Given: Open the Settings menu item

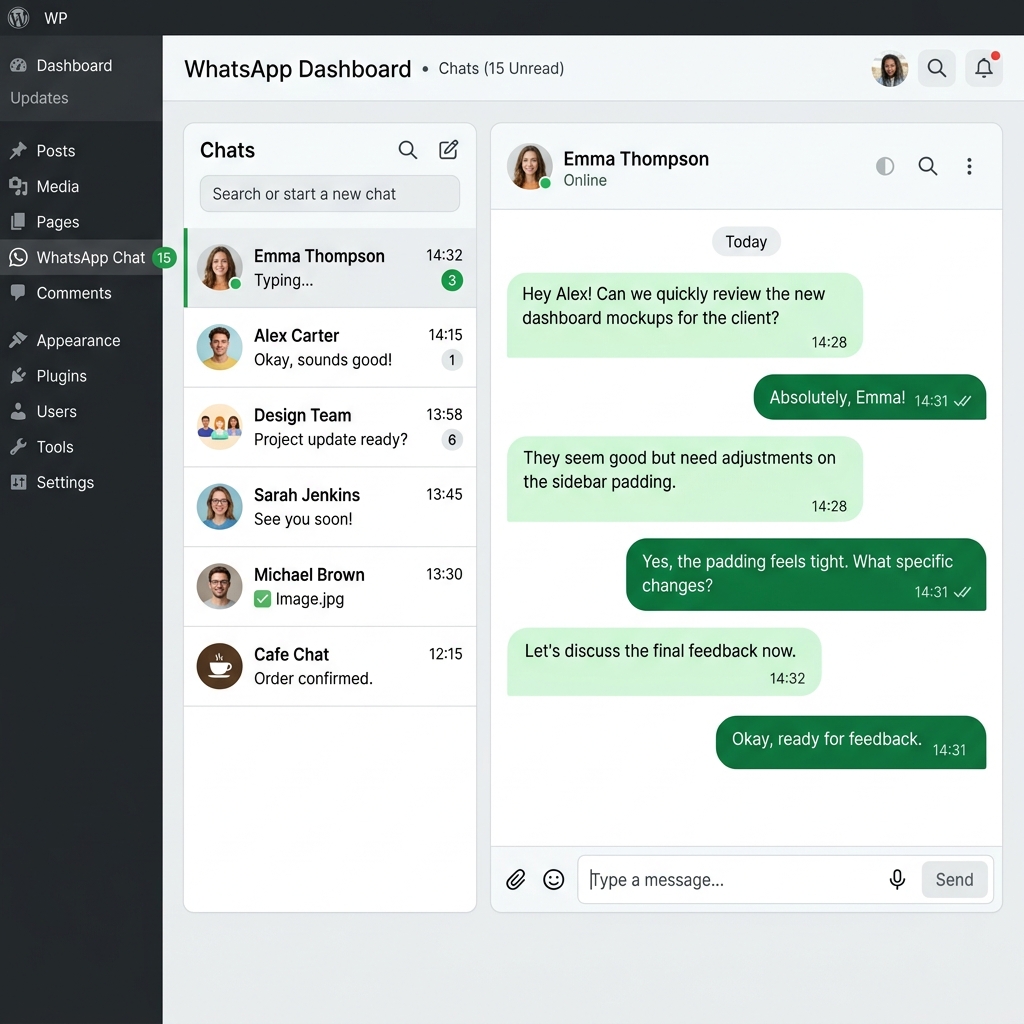Looking at the screenshot, I should (x=81, y=482).
